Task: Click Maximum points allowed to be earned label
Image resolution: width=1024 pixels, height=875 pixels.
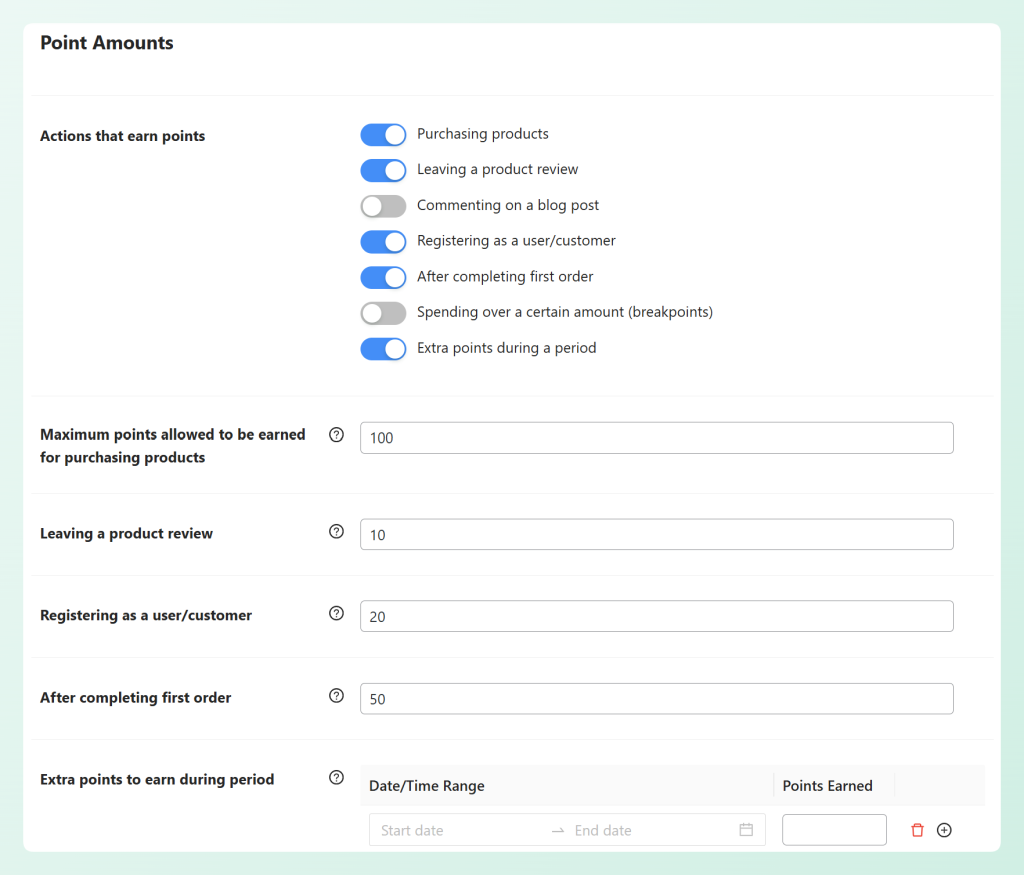Action: point(172,446)
